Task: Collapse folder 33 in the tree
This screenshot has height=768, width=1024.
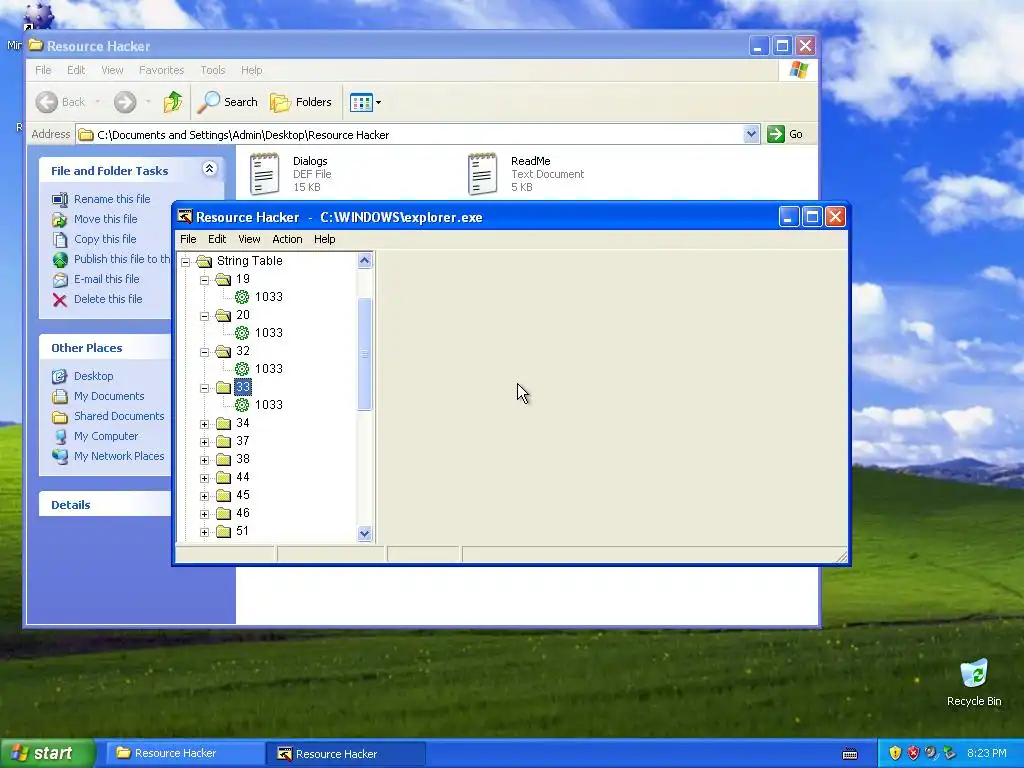Action: [204, 388]
